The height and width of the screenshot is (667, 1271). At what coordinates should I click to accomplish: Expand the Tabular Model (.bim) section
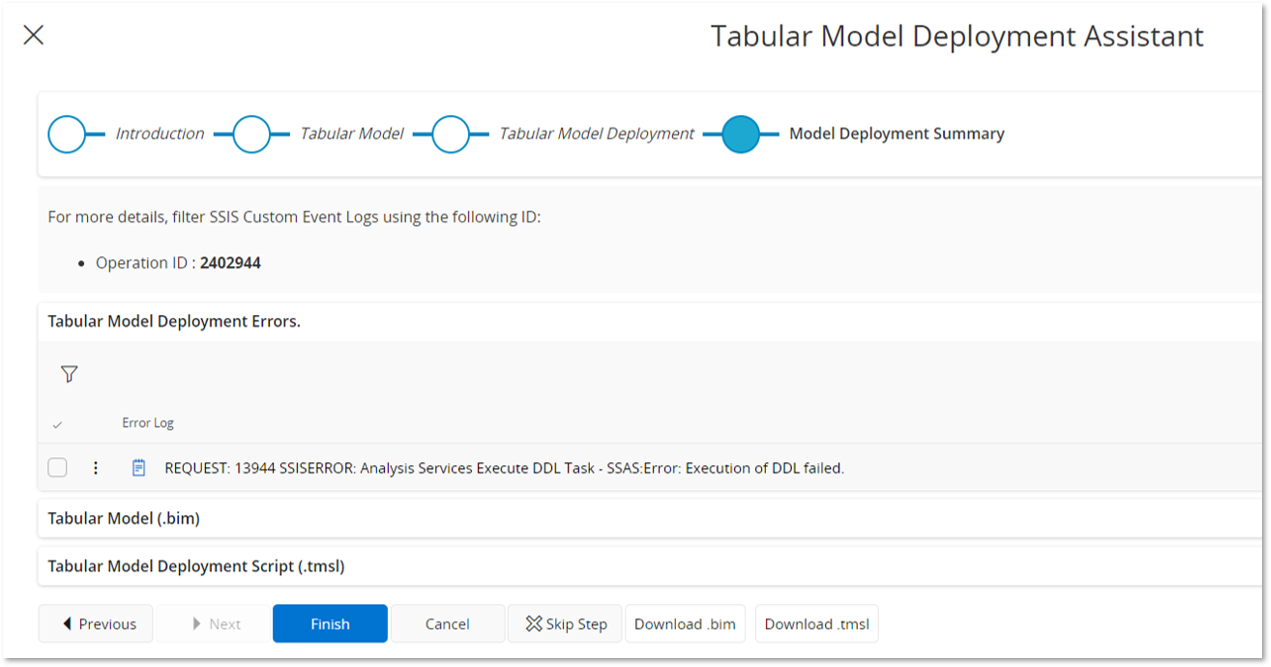coord(650,518)
